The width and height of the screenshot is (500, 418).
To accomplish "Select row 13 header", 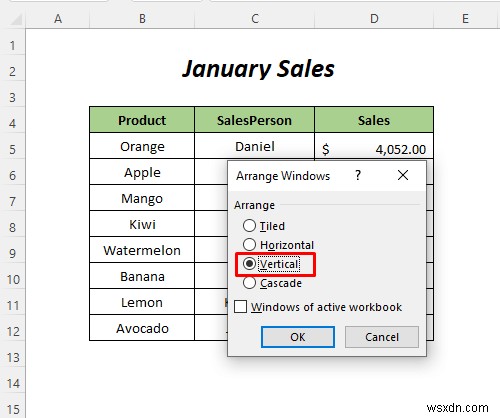I will [x=13, y=357].
